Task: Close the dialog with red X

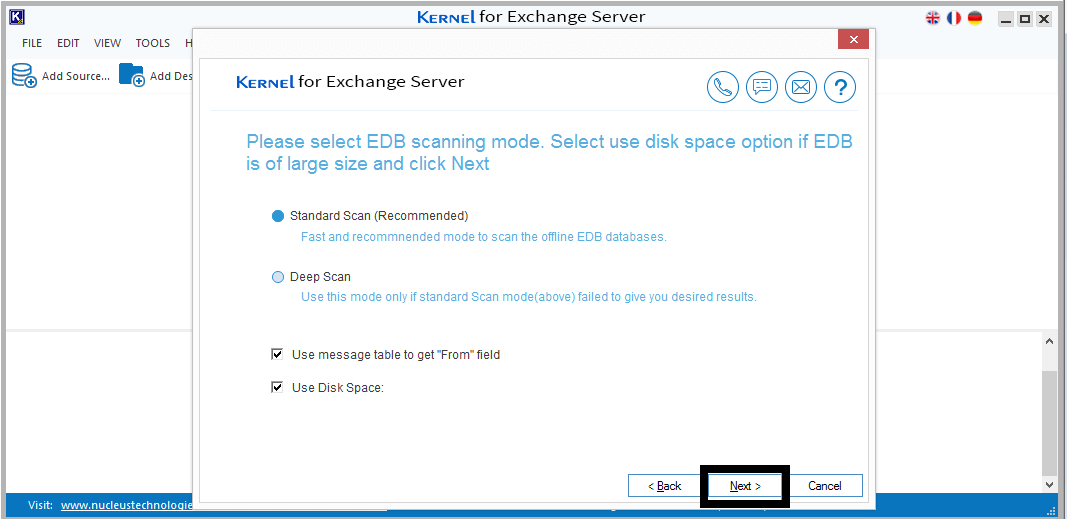Action: pyautogui.click(x=853, y=39)
